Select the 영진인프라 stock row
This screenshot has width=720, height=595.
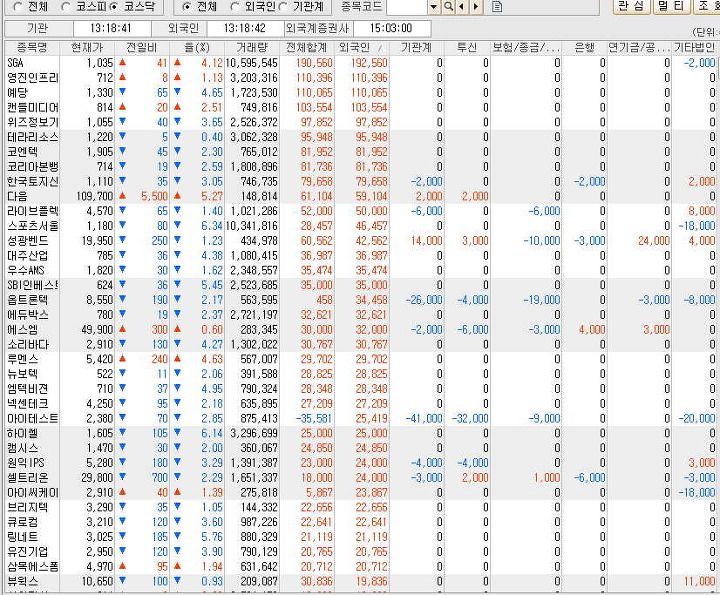coord(361,78)
